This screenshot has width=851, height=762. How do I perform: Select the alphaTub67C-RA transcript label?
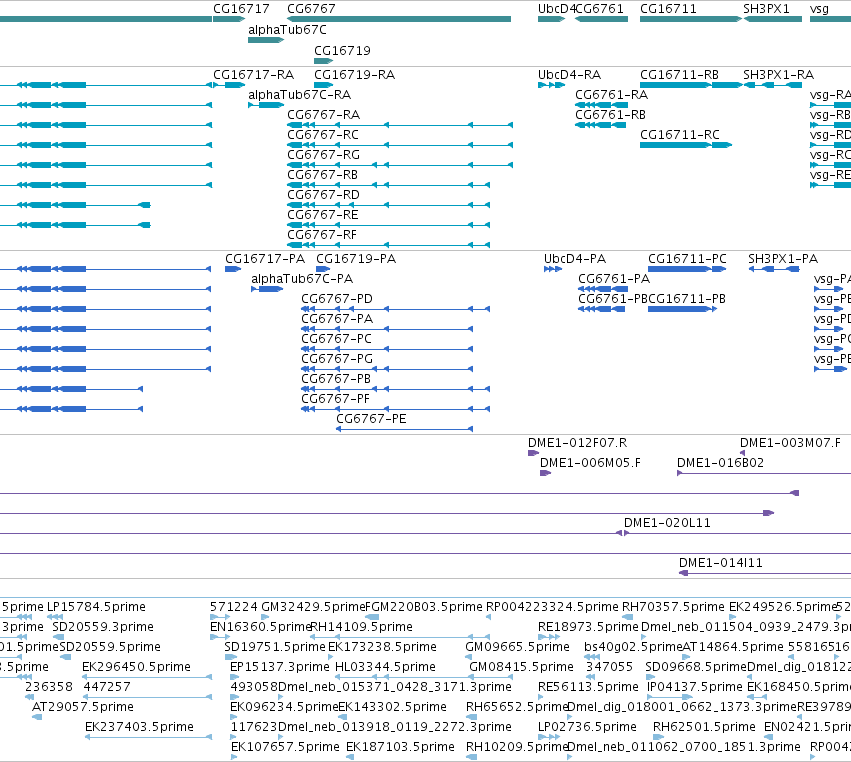[300, 94]
